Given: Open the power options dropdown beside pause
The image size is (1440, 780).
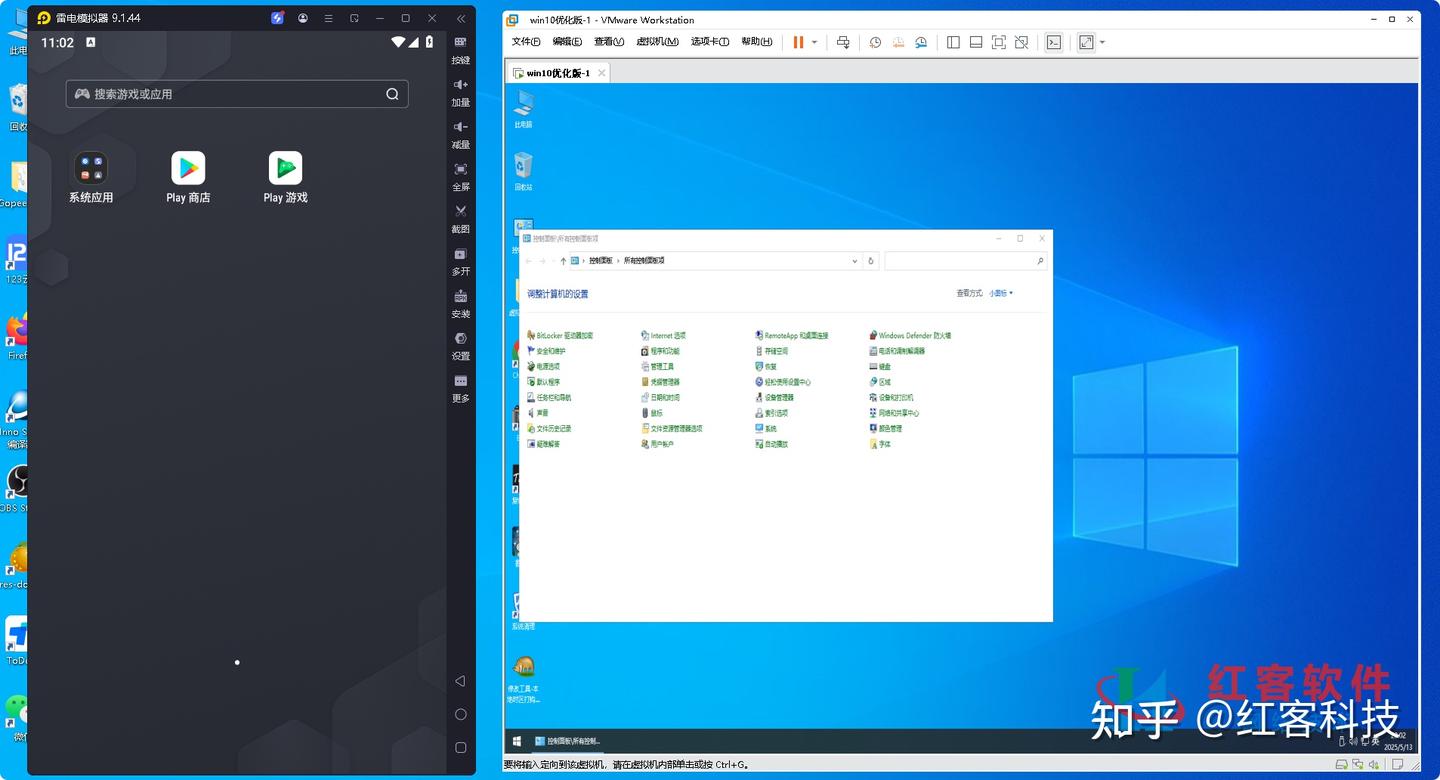Looking at the screenshot, I should click(x=814, y=42).
